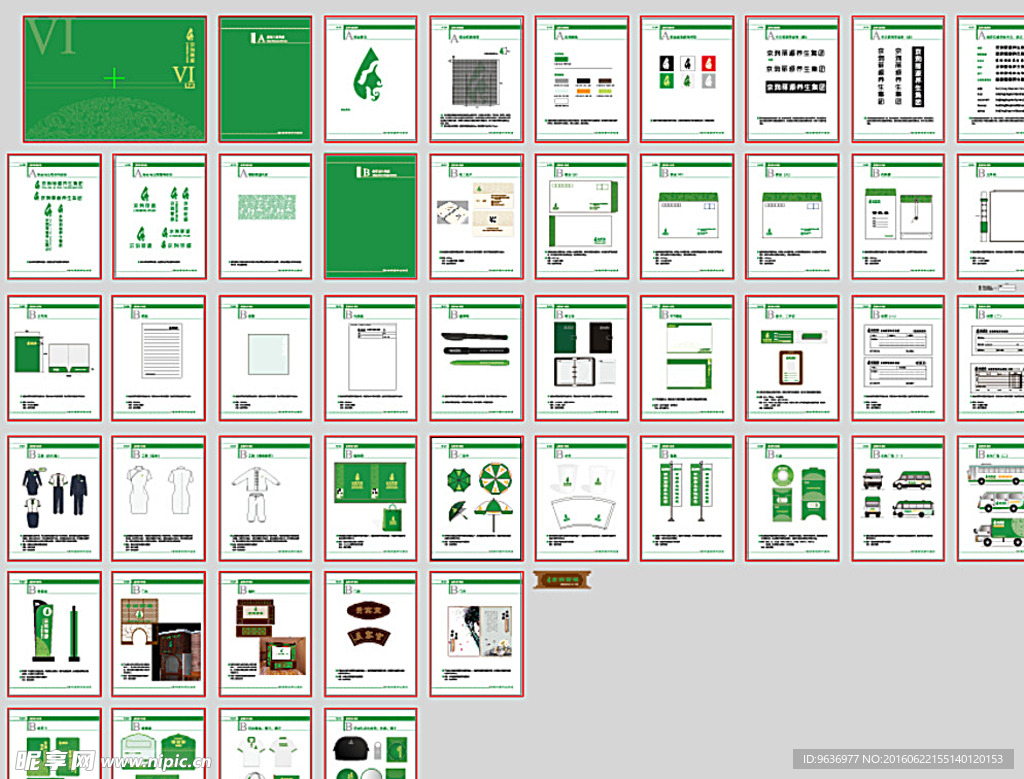Screen dimensions: 1024x779
Task: Select the wooden name plaques page
Action: pos(370,634)
